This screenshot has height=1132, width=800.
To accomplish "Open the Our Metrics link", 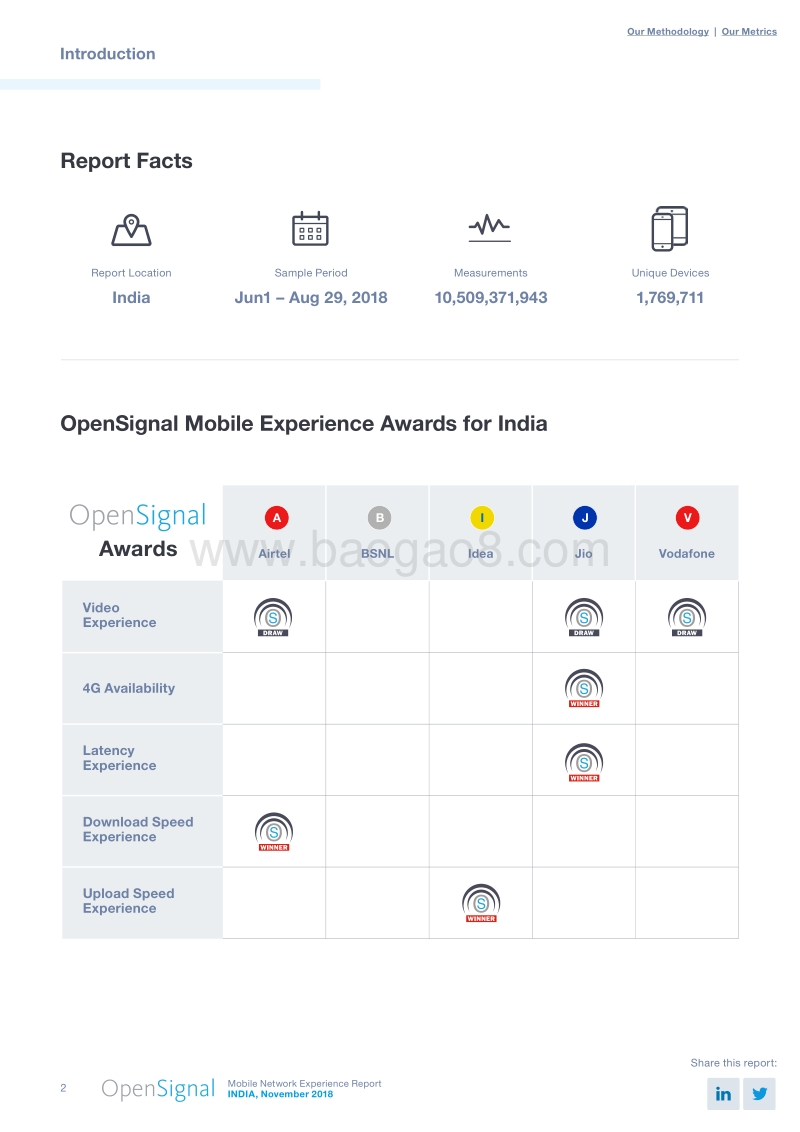I will tap(749, 31).
